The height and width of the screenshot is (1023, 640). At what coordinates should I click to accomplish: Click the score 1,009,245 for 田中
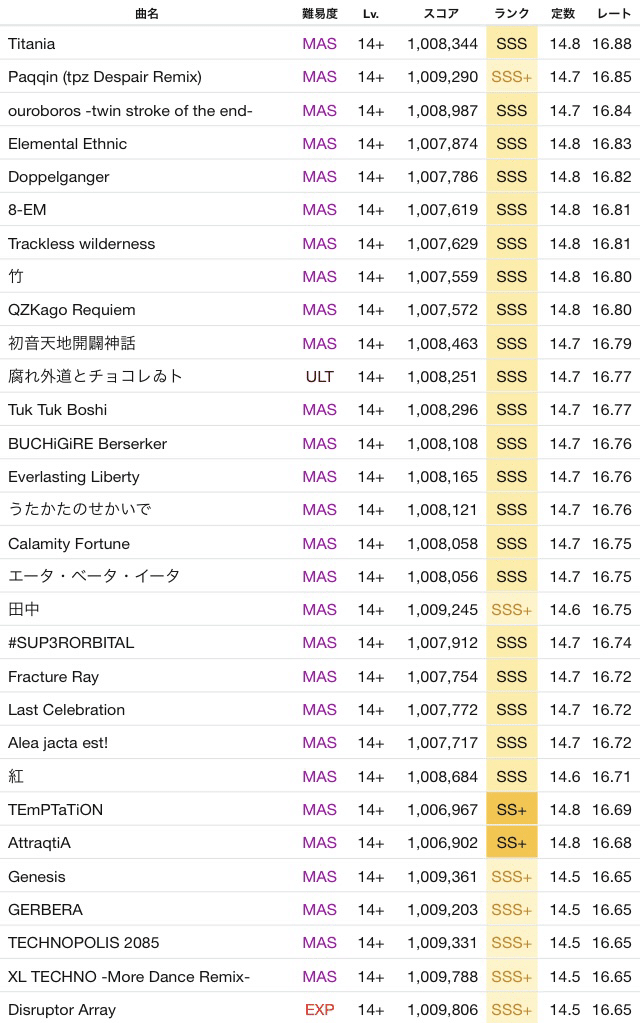(x=442, y=609)
